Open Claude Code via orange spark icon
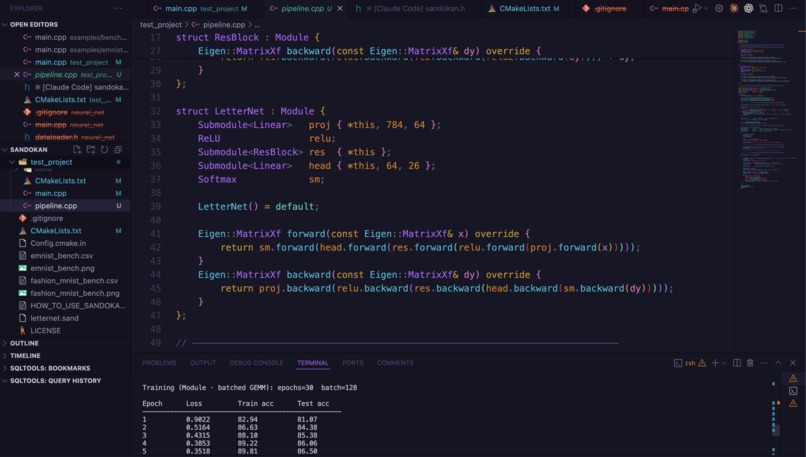 tap(734, 8)
